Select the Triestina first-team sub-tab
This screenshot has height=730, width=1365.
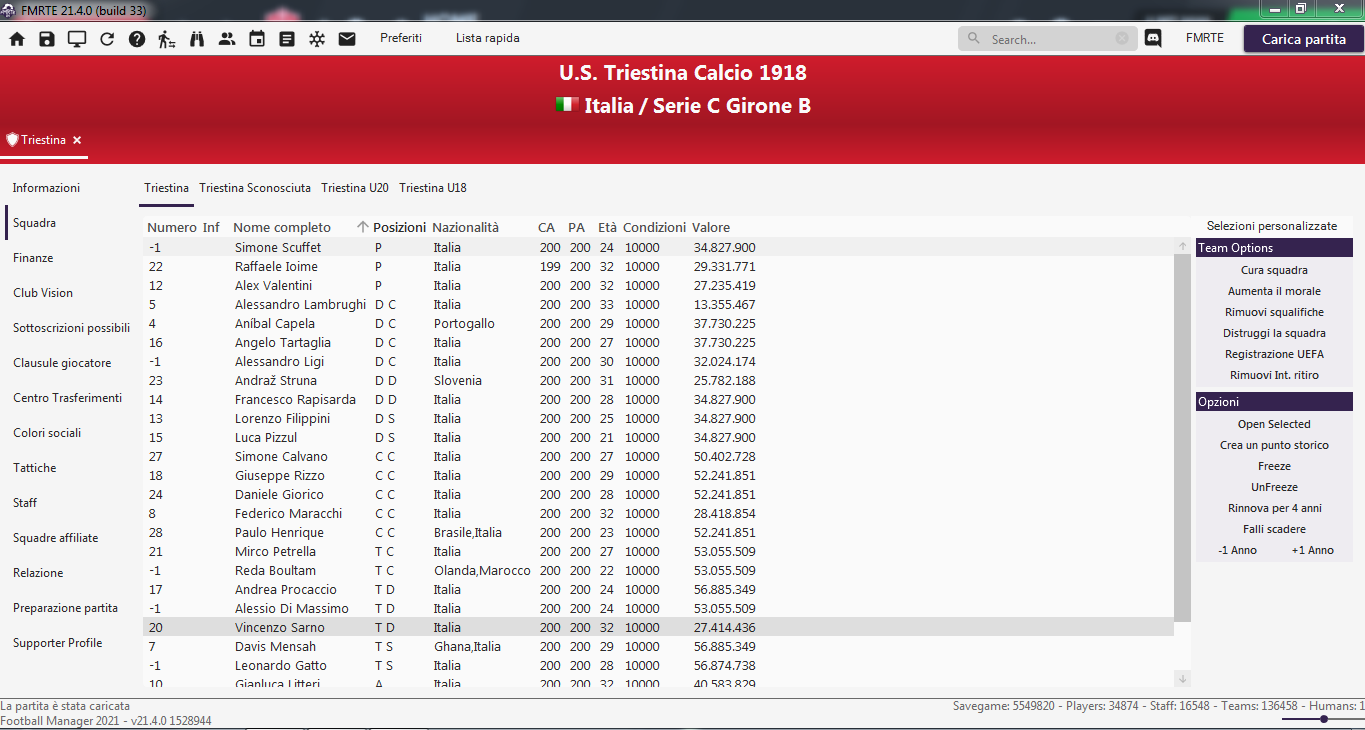tap(166, 187)
